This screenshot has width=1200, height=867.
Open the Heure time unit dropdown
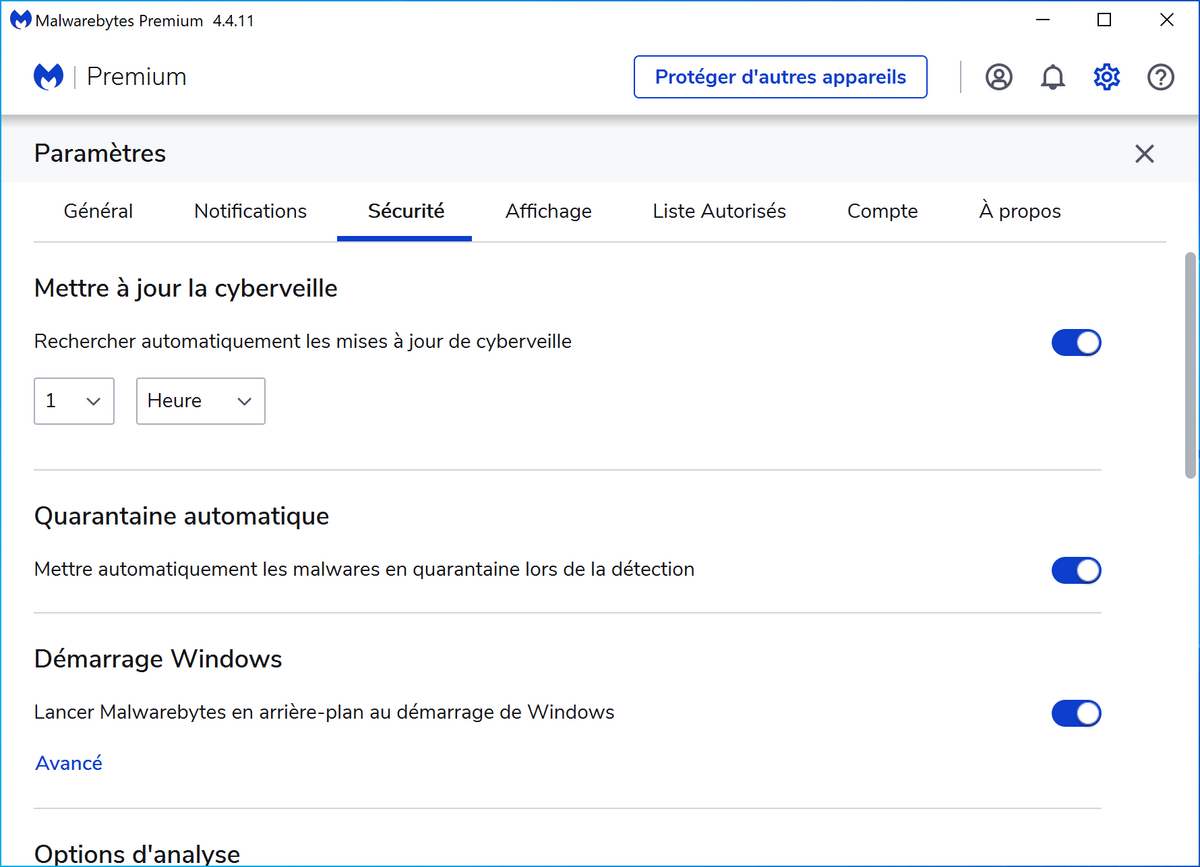pos(201,401)
